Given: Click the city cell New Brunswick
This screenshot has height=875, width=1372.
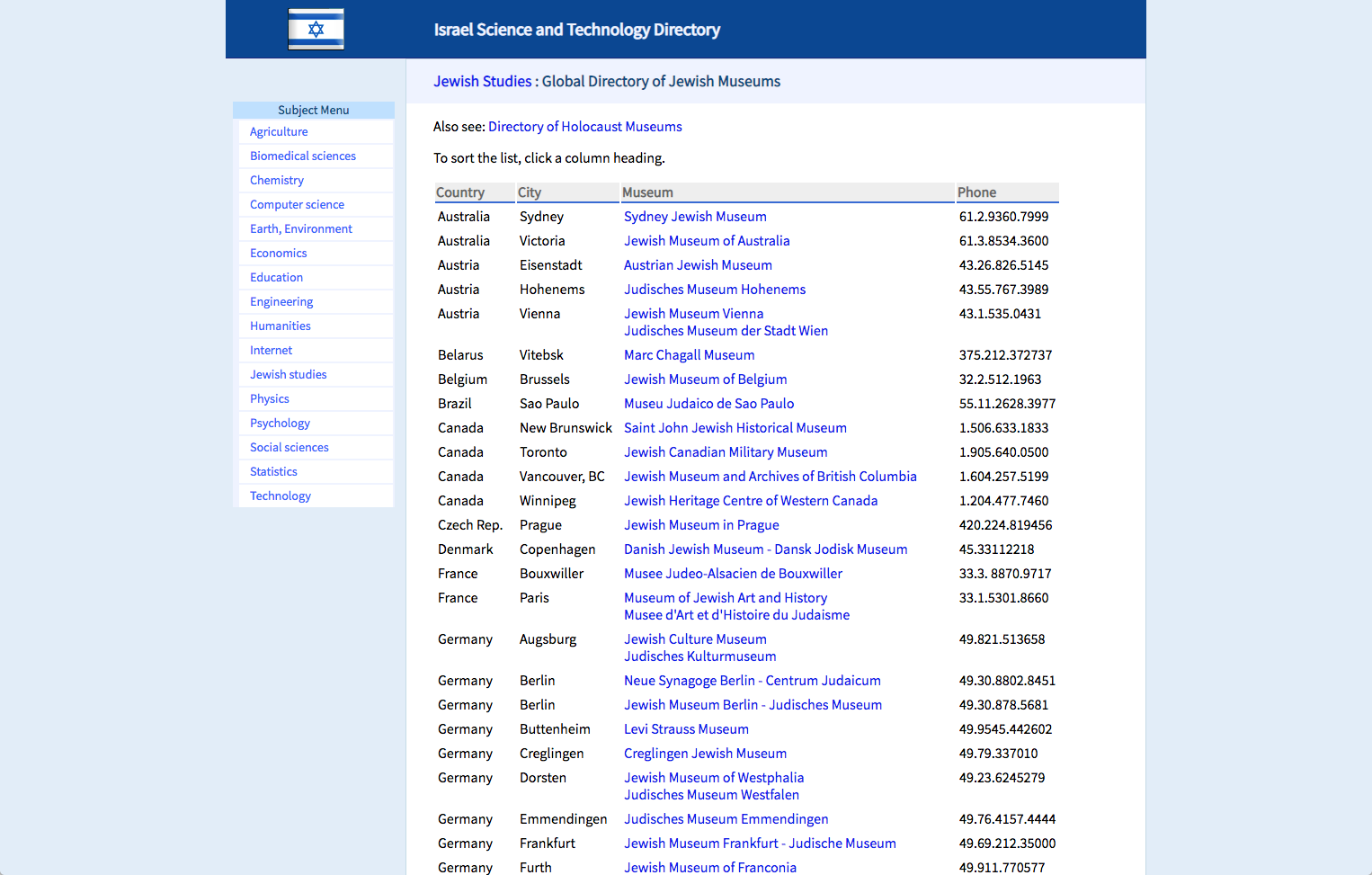Looking at the screenshot, I should [x=566, y=428].
